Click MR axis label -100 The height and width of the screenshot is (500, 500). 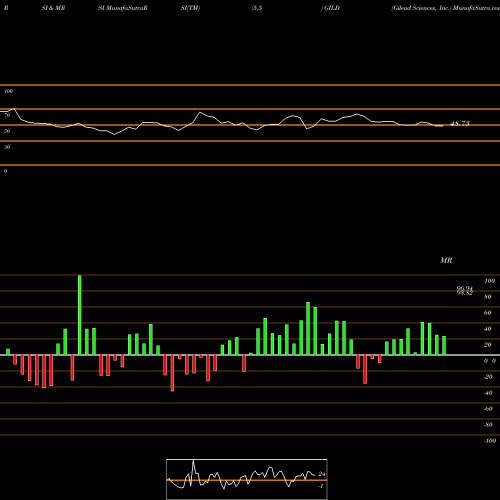pyautogui.click(x=490, y=441)
